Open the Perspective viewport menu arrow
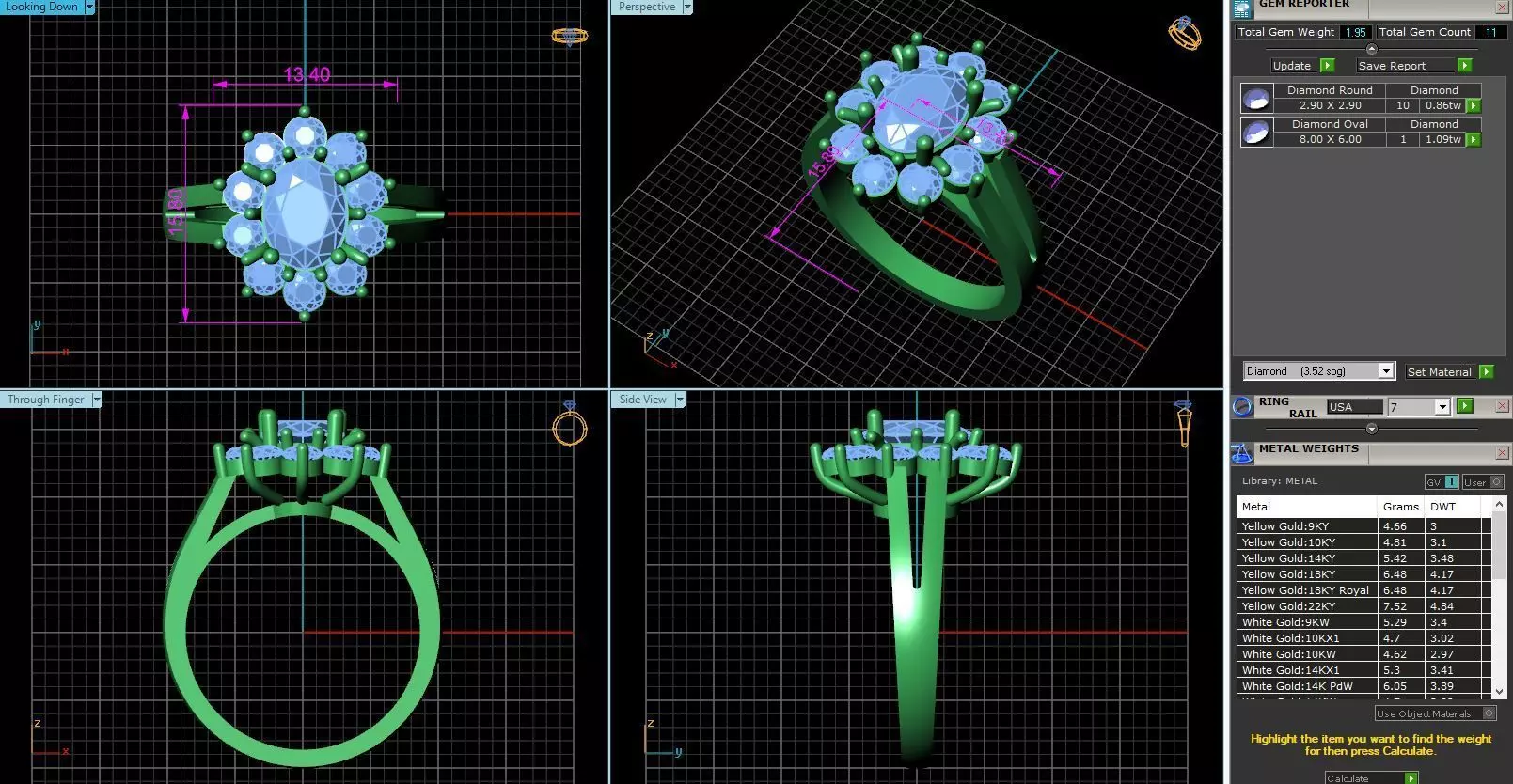Screen dimensions: 1513x784 click(687, 7)
